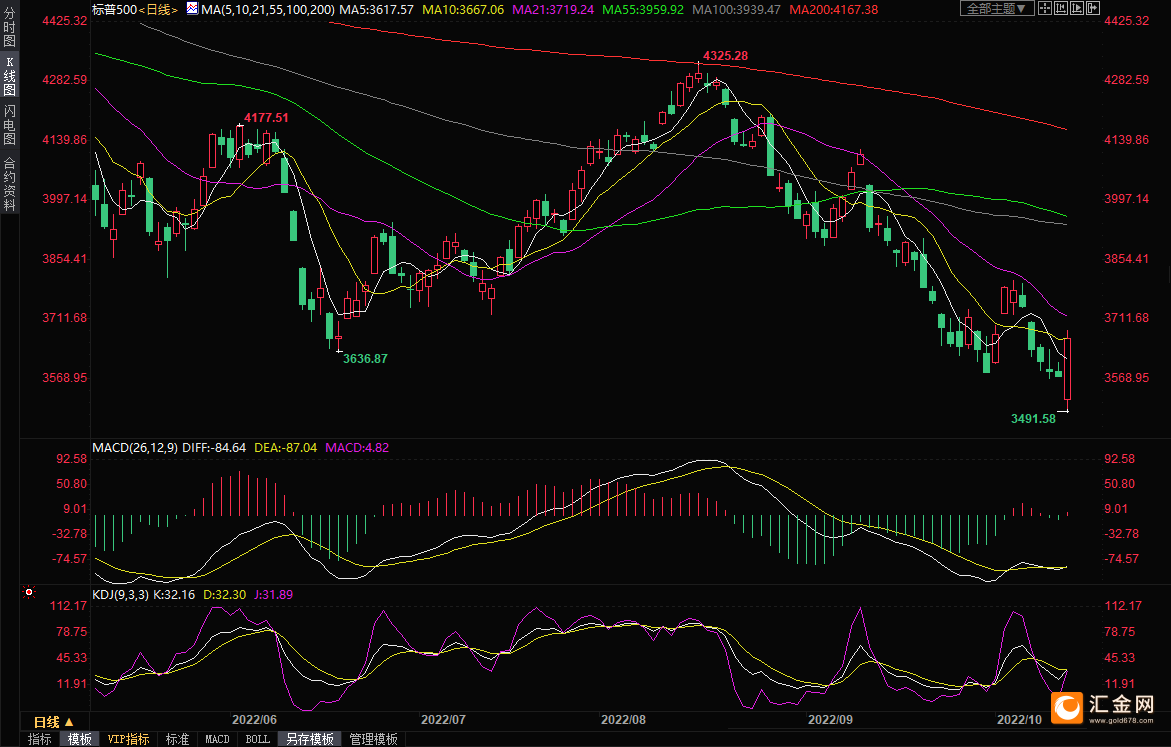Click the J:31.89 value

coord(273,595)
